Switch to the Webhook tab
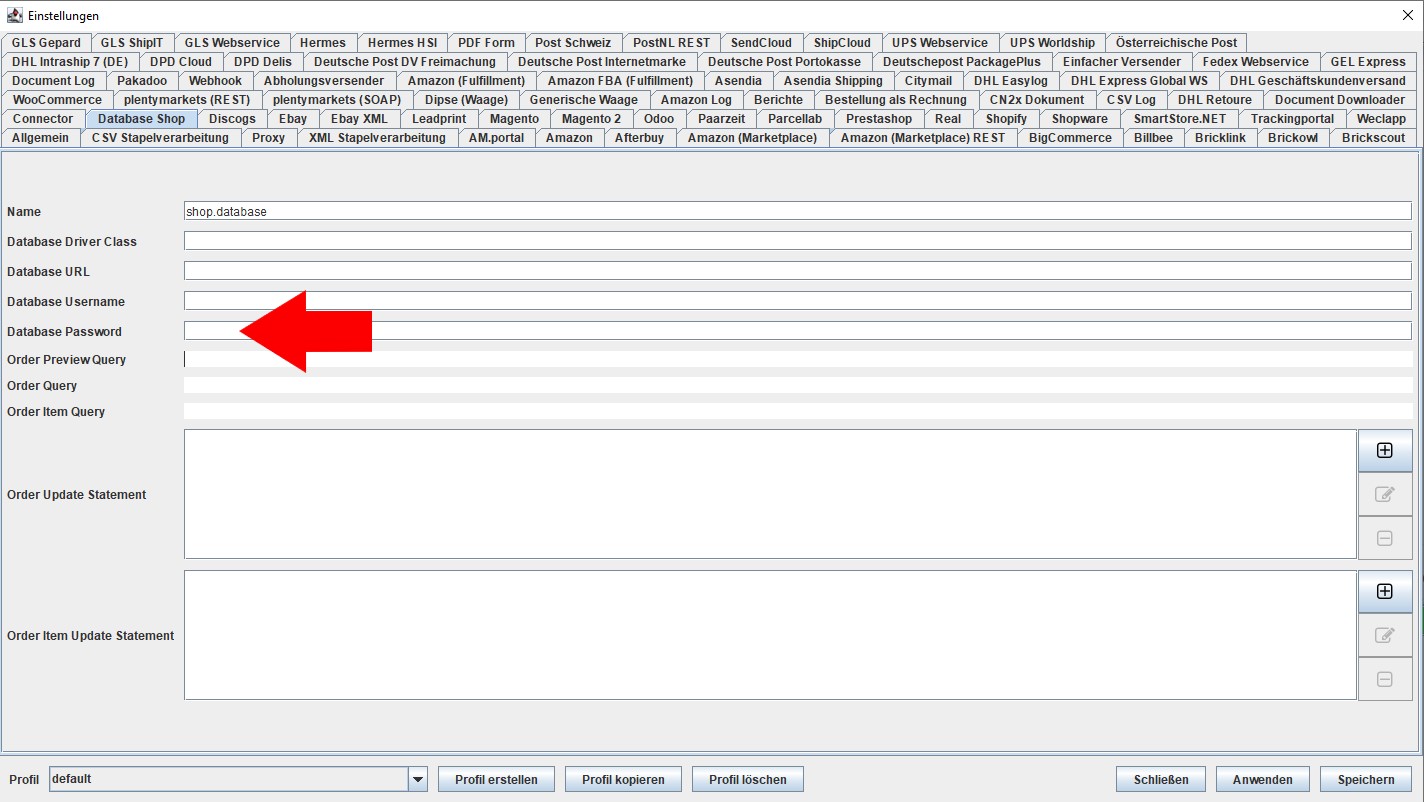 click(215, 81)
